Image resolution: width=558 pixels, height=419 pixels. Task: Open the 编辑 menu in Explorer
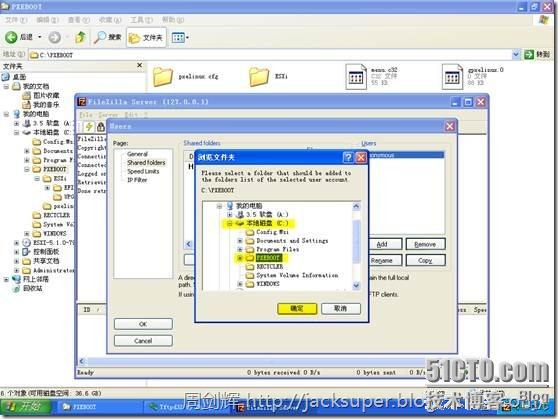click(x=47, y=20)
